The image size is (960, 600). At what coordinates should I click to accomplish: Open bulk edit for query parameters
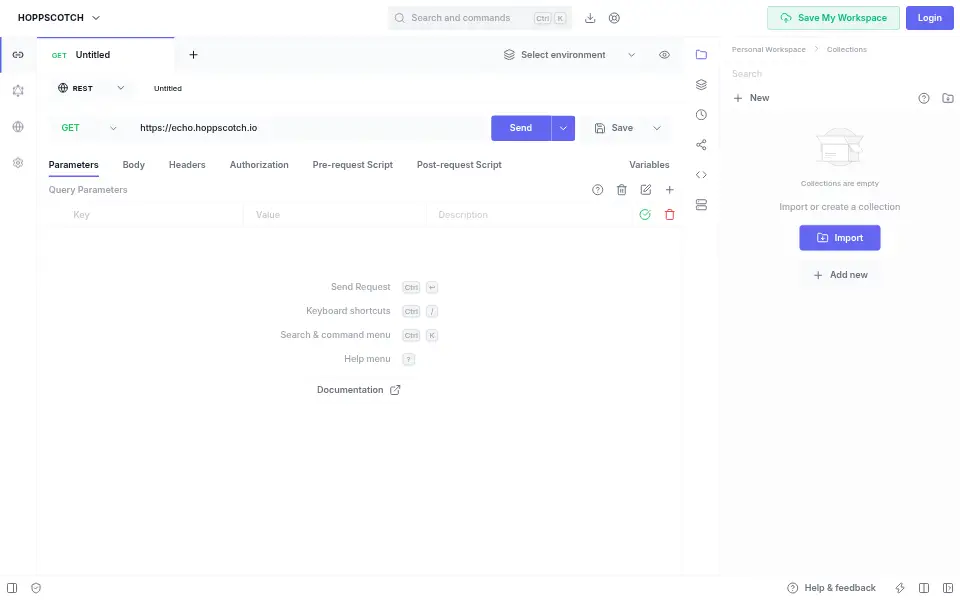pyautogui.click(x=645, y=190)
